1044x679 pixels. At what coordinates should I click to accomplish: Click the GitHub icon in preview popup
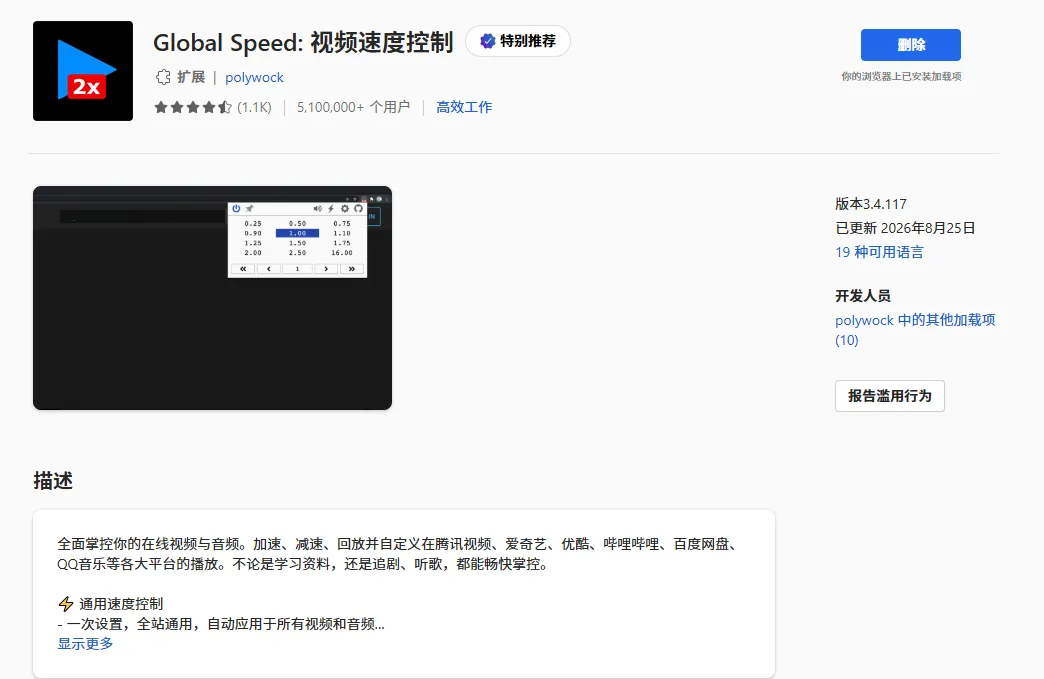pos(358,208)
